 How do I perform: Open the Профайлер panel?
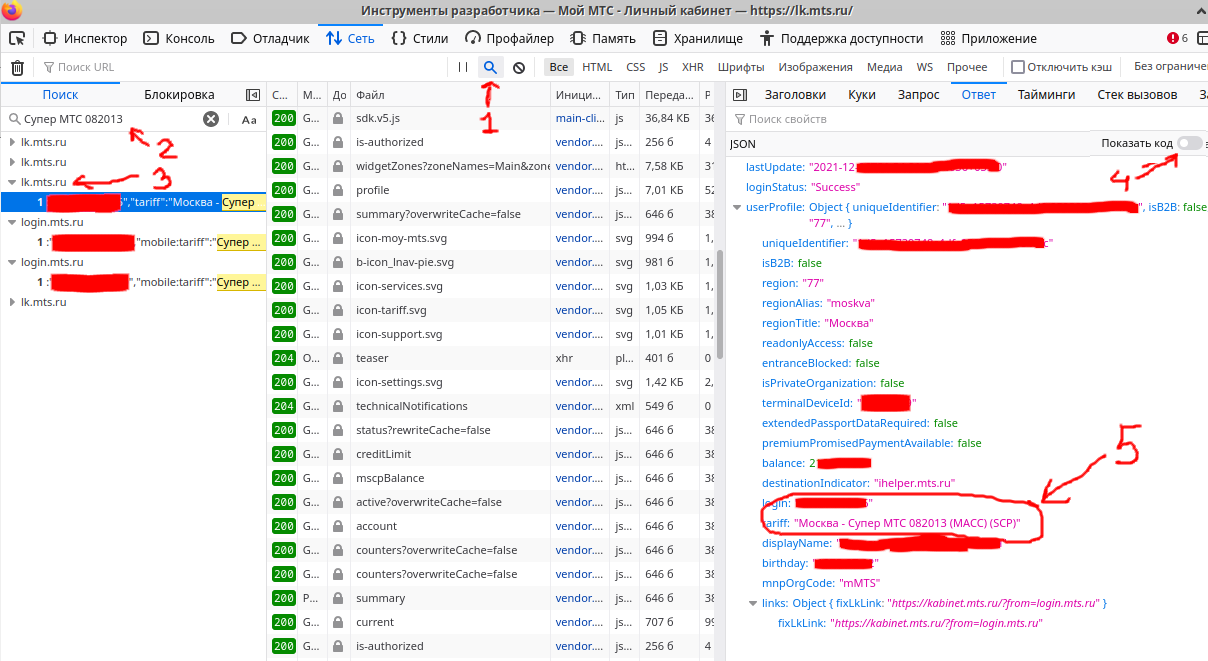tap(509, 38)
